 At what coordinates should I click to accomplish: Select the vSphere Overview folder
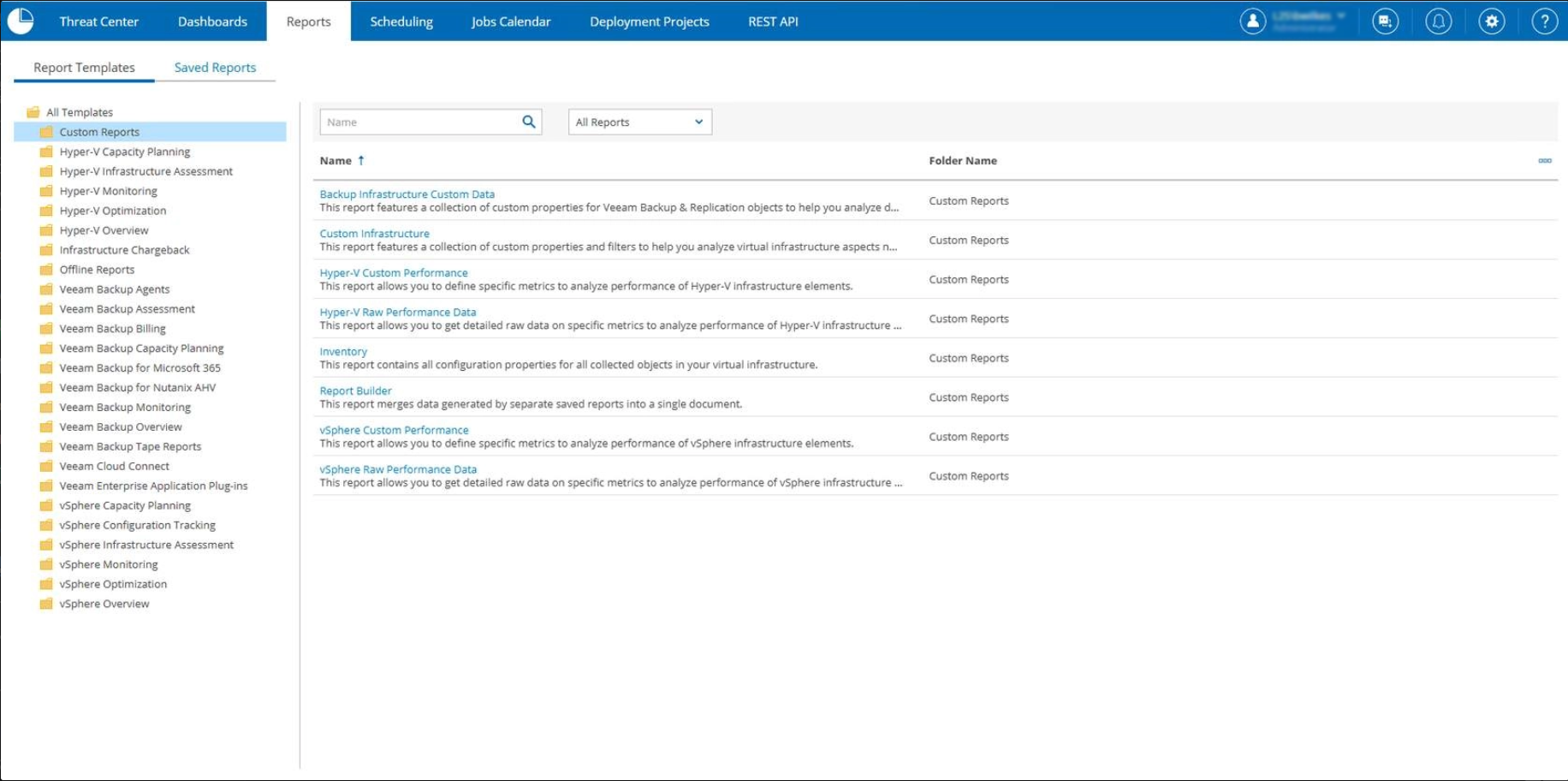104,604
